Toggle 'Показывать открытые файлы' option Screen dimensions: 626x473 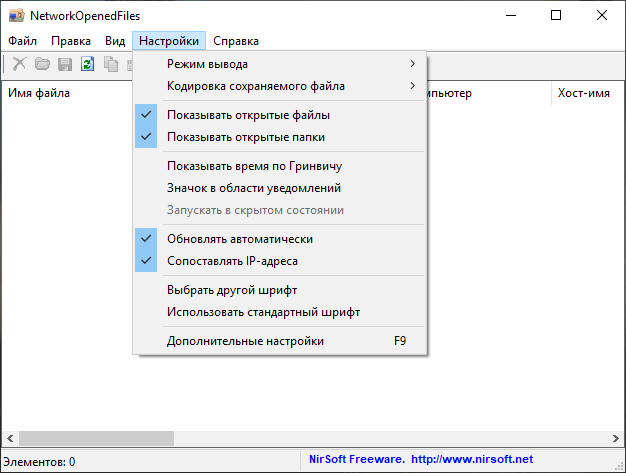point(280,115)
